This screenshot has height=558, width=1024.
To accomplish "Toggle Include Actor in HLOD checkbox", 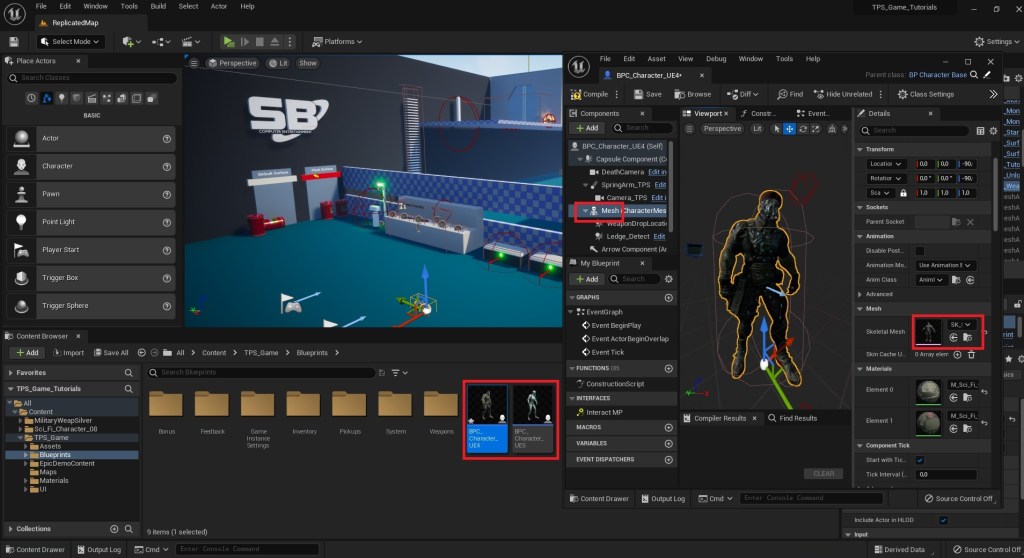I will coord(943,520).
